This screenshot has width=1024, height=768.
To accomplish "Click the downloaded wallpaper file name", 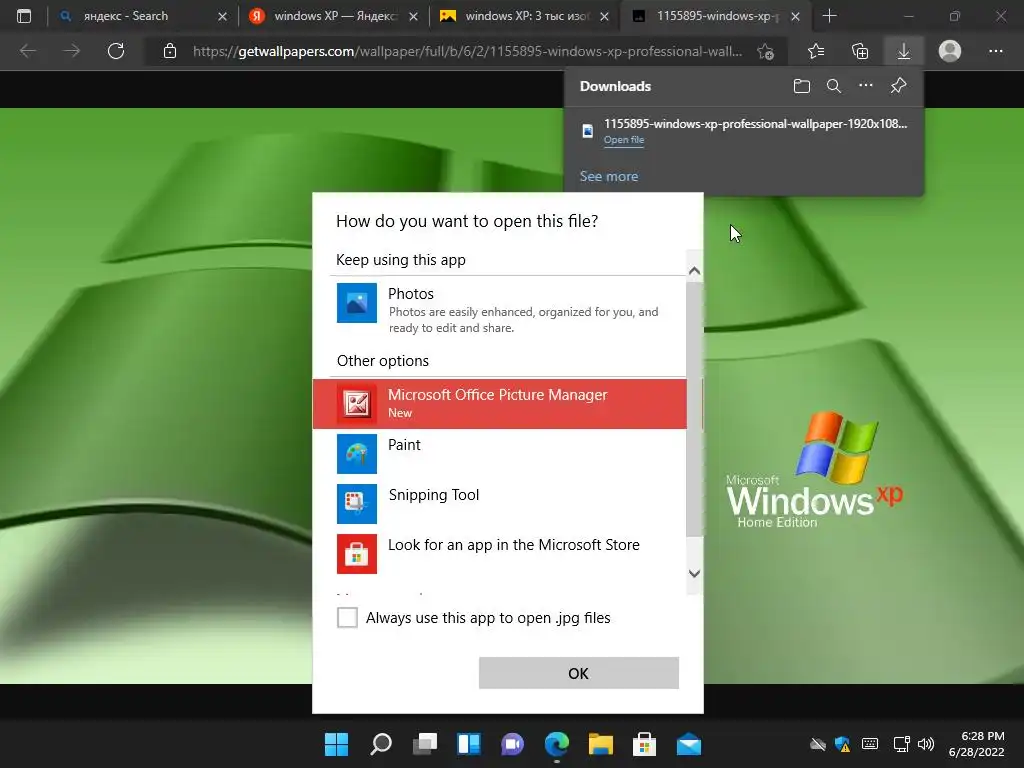I will (756, 123).
